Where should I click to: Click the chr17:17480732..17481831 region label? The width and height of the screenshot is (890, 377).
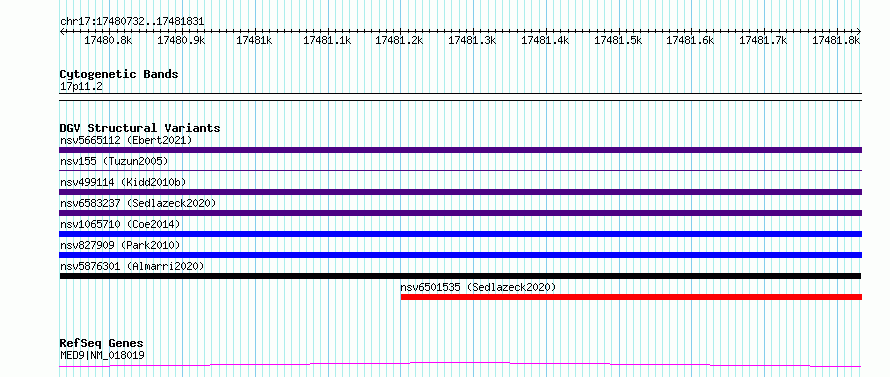(132, 22)
